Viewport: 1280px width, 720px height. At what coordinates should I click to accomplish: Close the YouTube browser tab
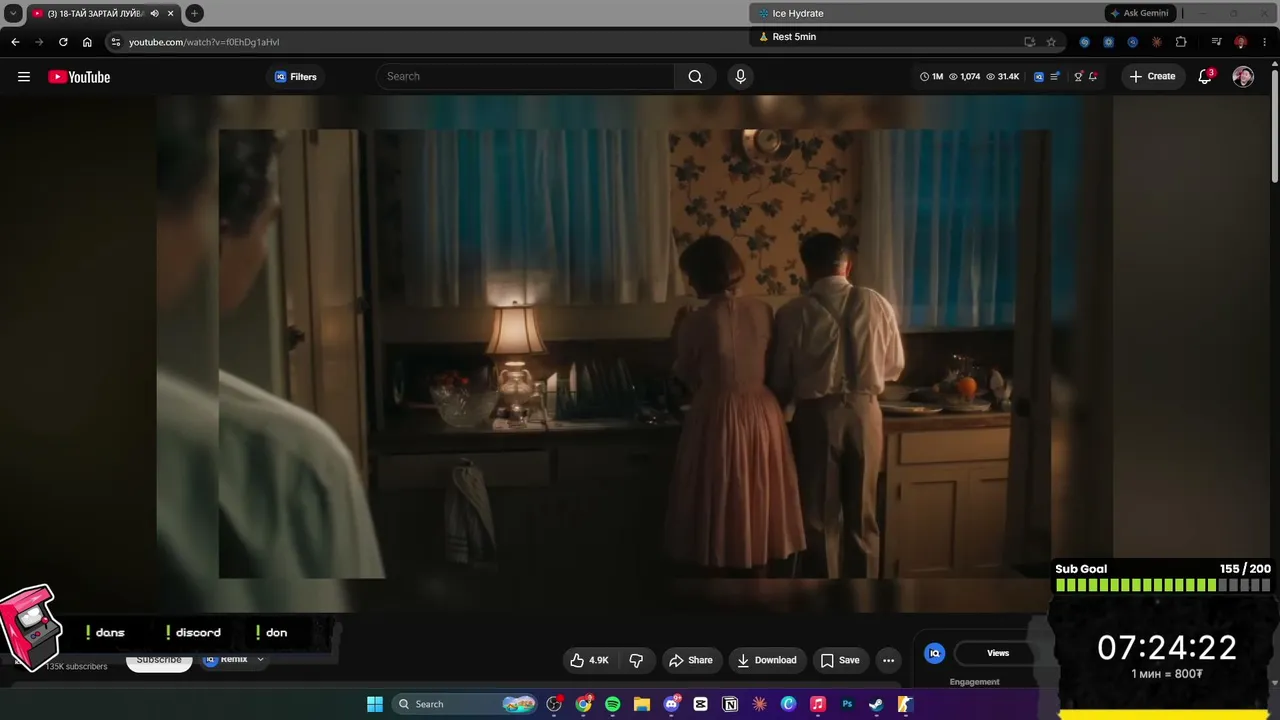(170, 14)
